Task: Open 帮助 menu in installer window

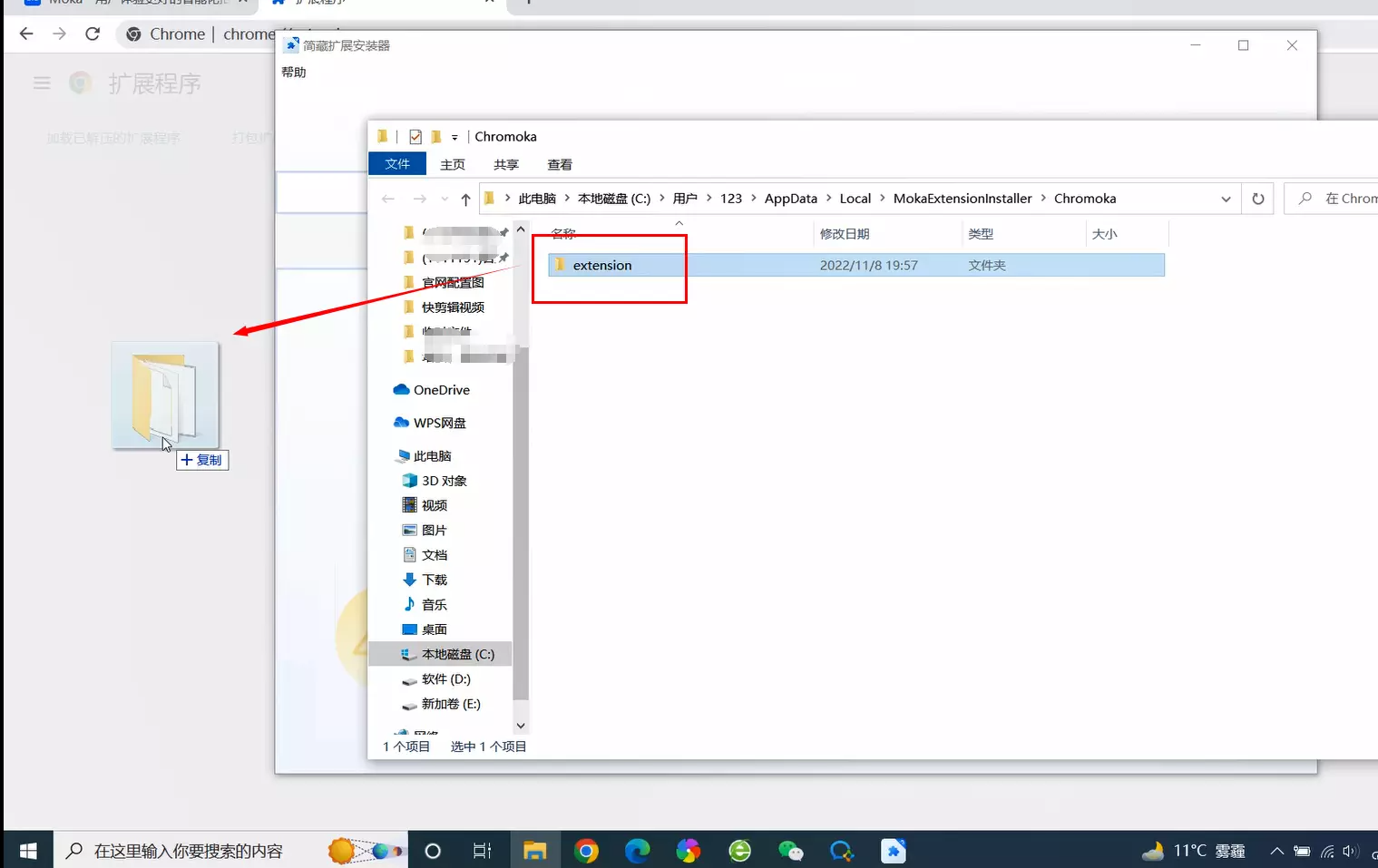Action: coord(294,73)
